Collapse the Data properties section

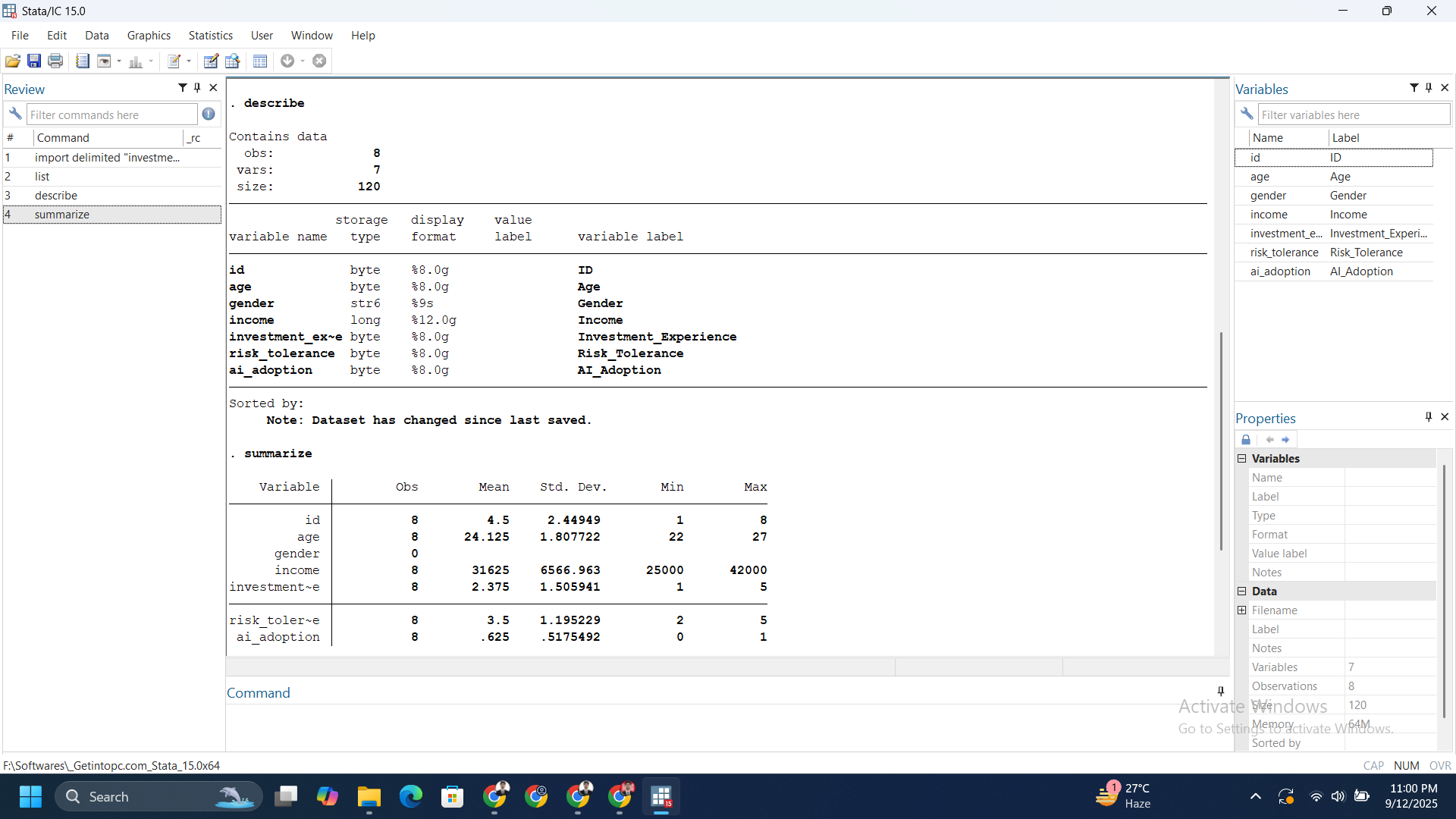point(1242,591)
